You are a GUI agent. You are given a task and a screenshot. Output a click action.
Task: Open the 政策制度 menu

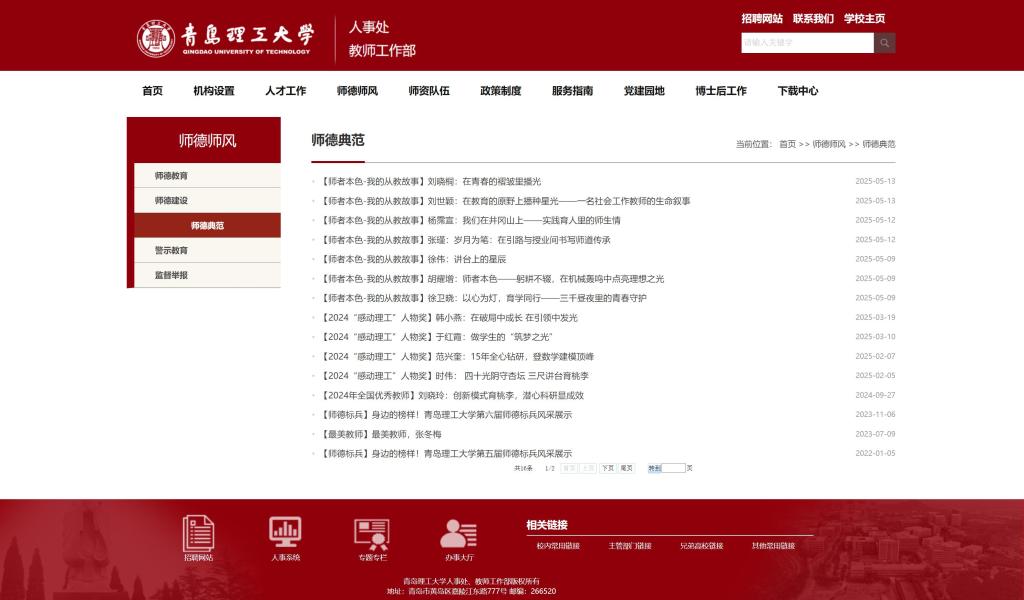click(x=501, y=91)
